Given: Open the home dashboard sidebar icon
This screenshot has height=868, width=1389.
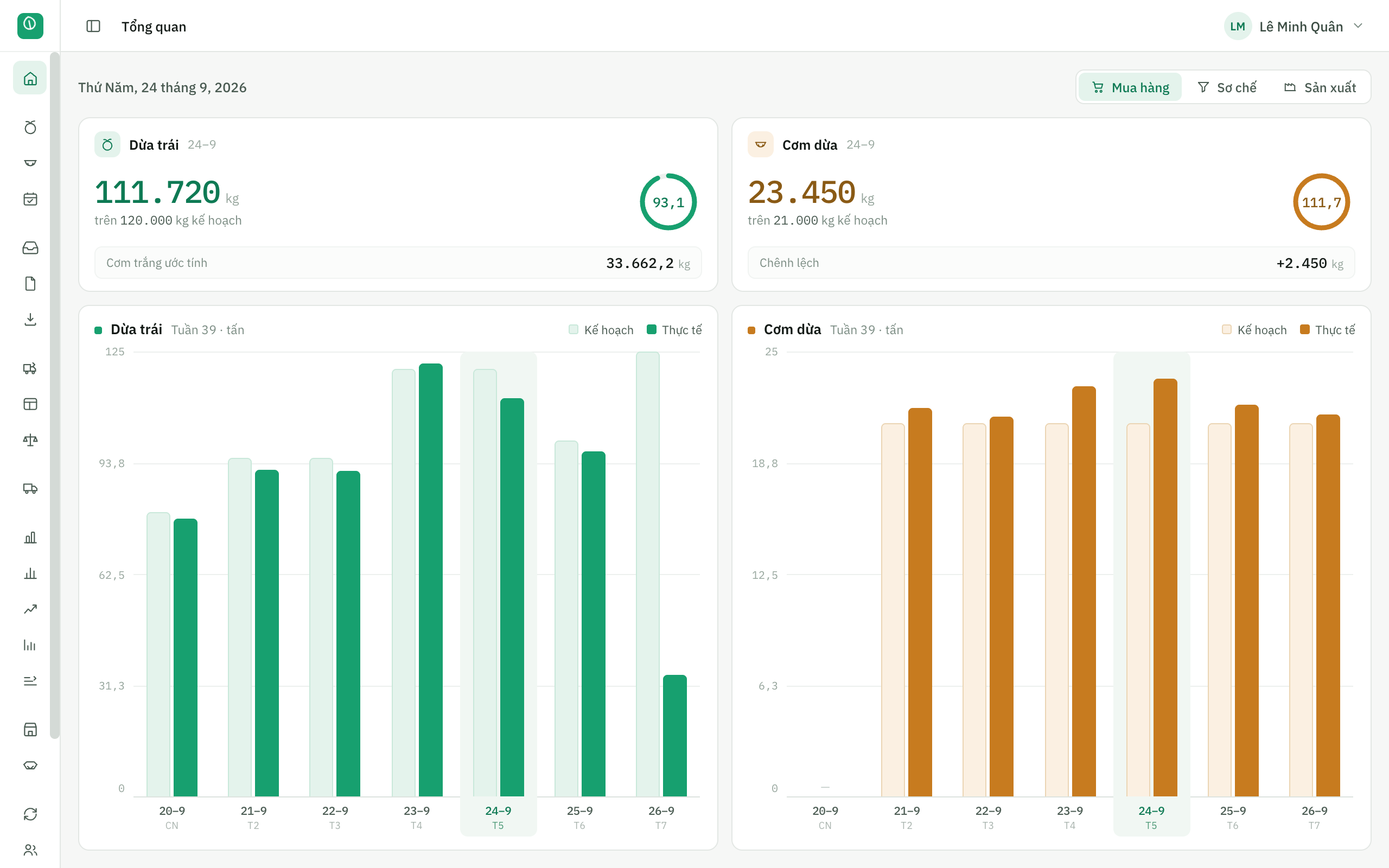Looking at the screenshot, I should tap(30, 78).
